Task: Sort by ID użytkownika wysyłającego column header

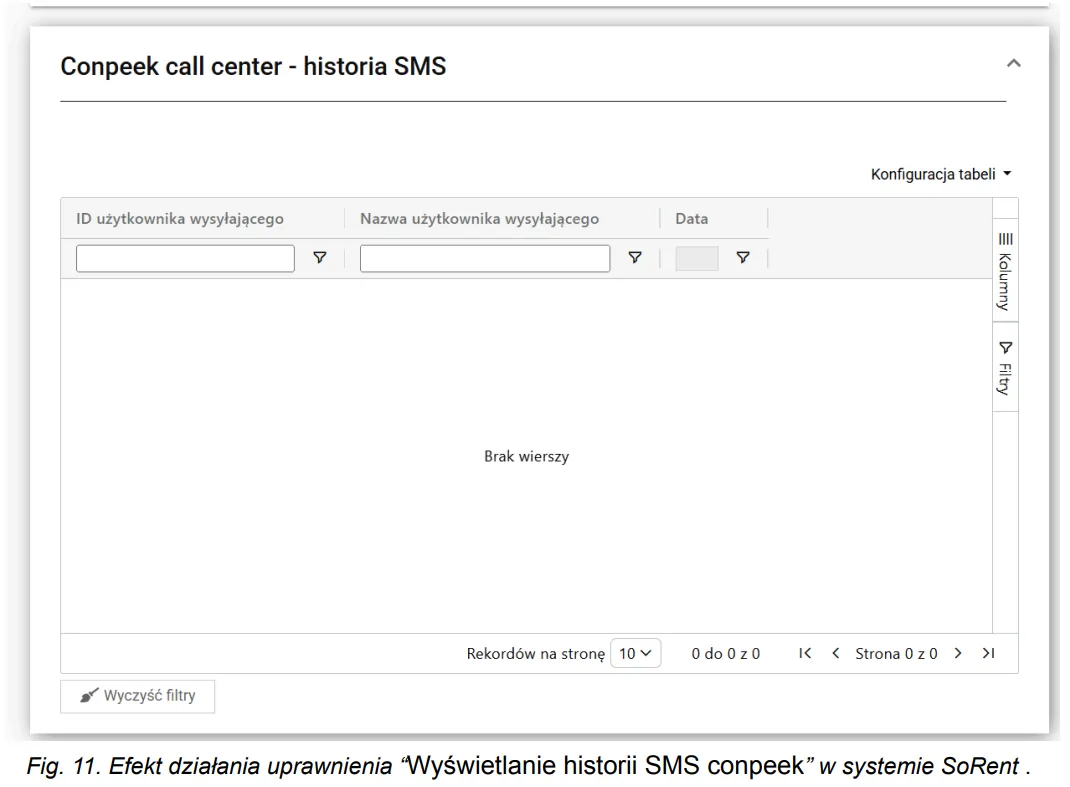Action: coord(182,218)
